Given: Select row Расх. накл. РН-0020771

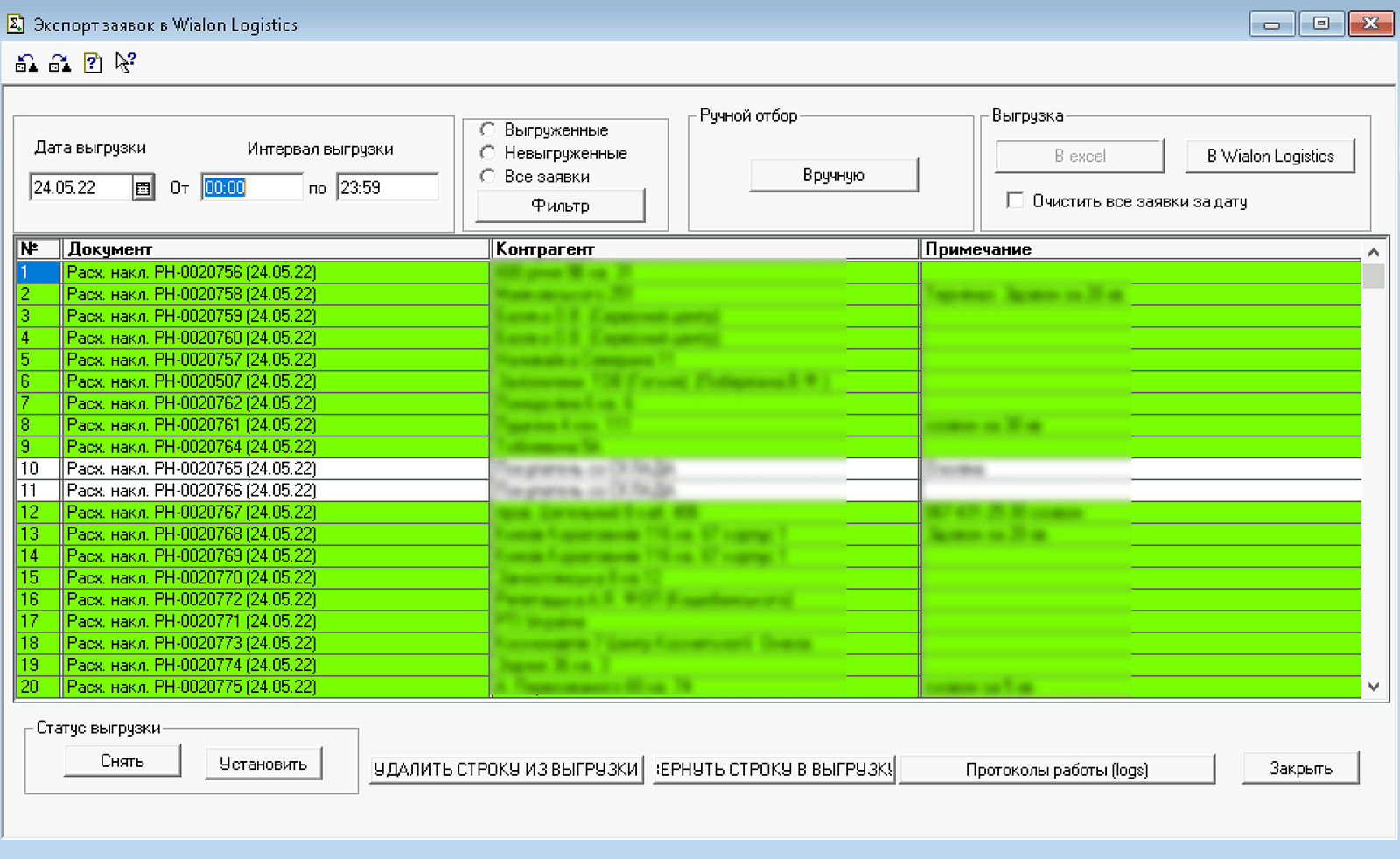Looking at the screenshot, I should coord(689,622).
